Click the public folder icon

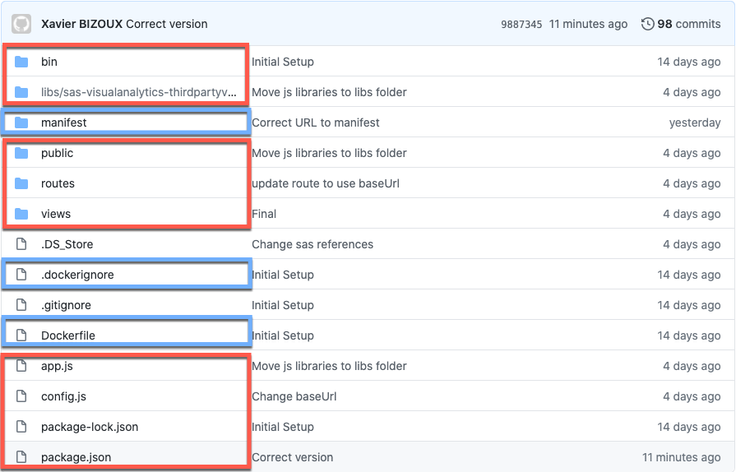pyautogui.click(x=21, y=153)
